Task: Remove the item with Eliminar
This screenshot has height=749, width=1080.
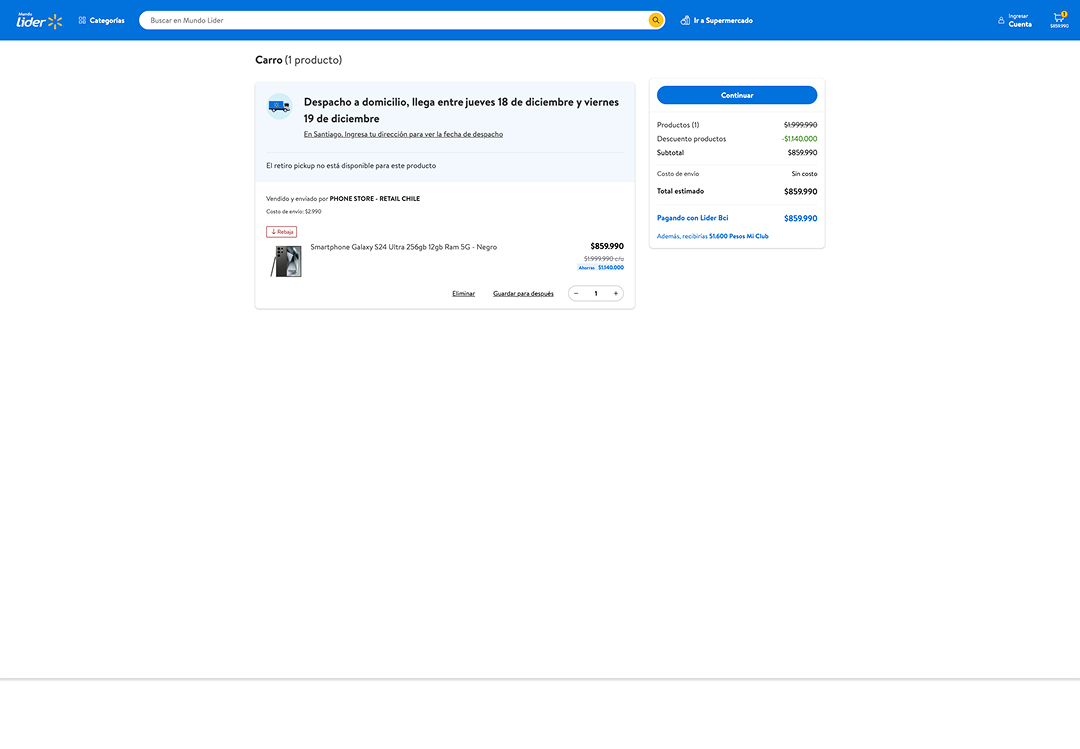Action: click(x=464, y=294)
